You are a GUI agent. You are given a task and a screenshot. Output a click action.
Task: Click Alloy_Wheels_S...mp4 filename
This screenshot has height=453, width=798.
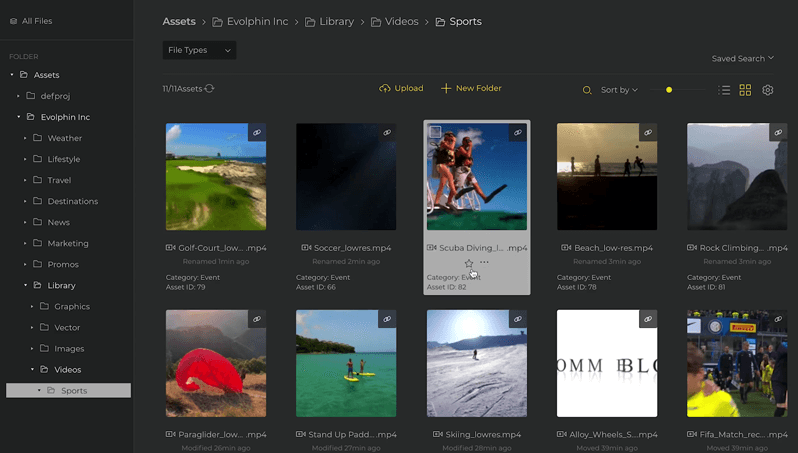click(x=613, y=434)
